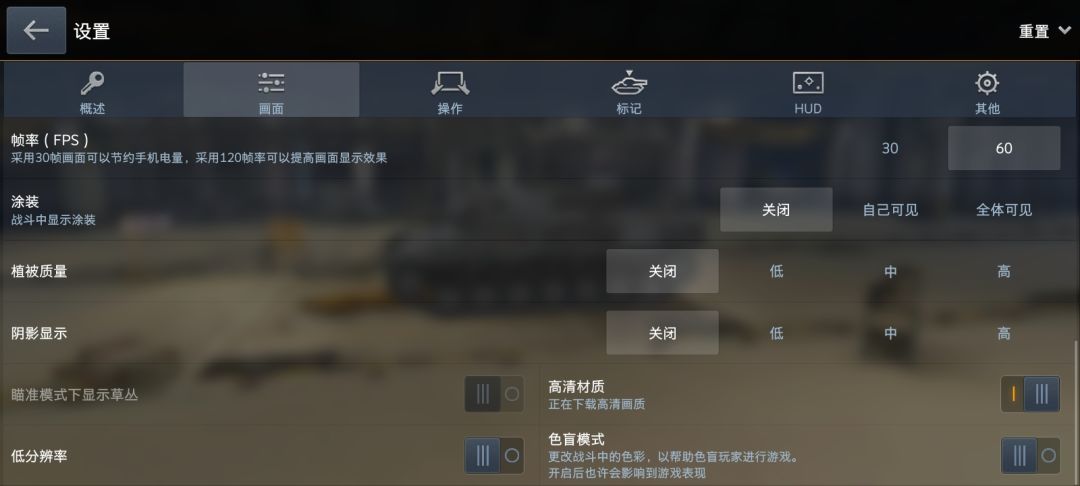Toggle the 低分辨率 switch
1080x486 pixels.
494,456
